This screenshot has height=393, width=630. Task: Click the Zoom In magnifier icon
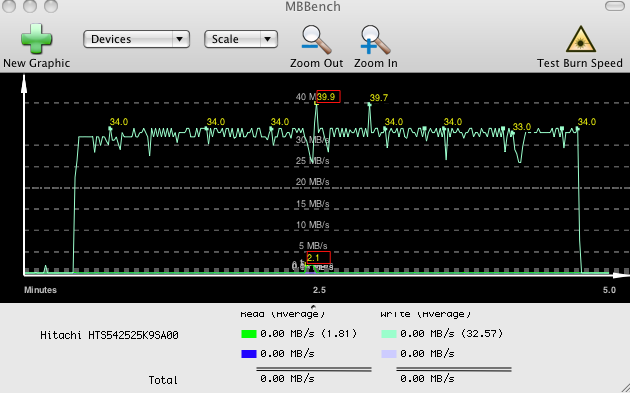pos(375,39)
